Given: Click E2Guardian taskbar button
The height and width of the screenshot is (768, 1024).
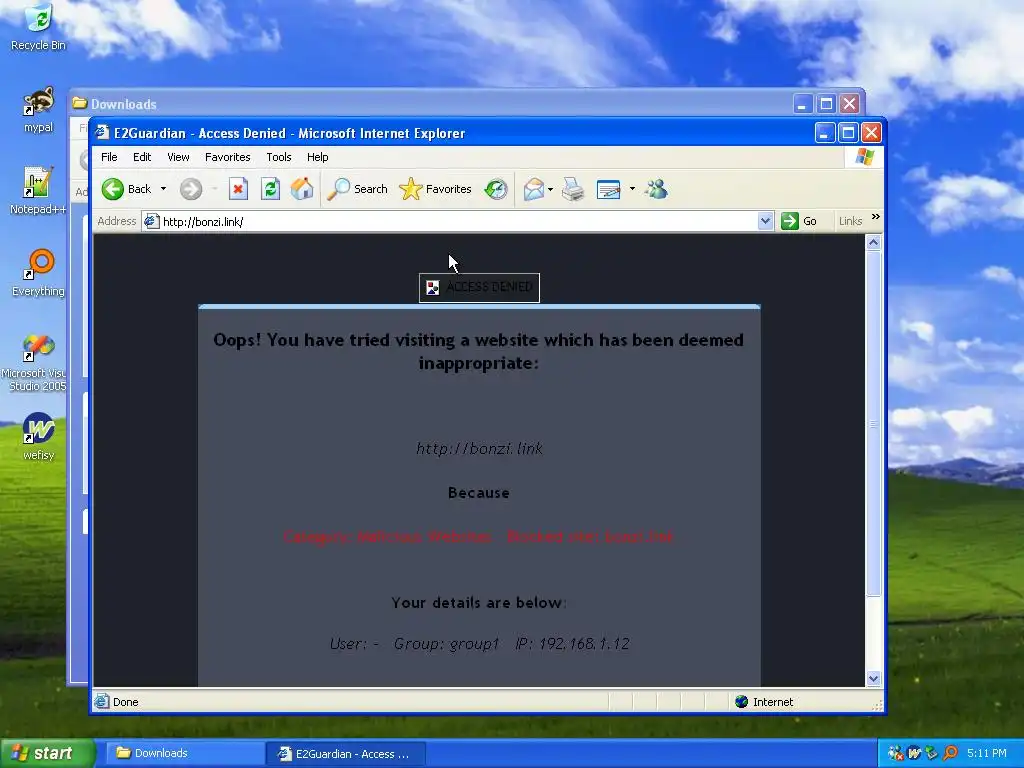Looking at the screenshot, I should coord(346,754).
